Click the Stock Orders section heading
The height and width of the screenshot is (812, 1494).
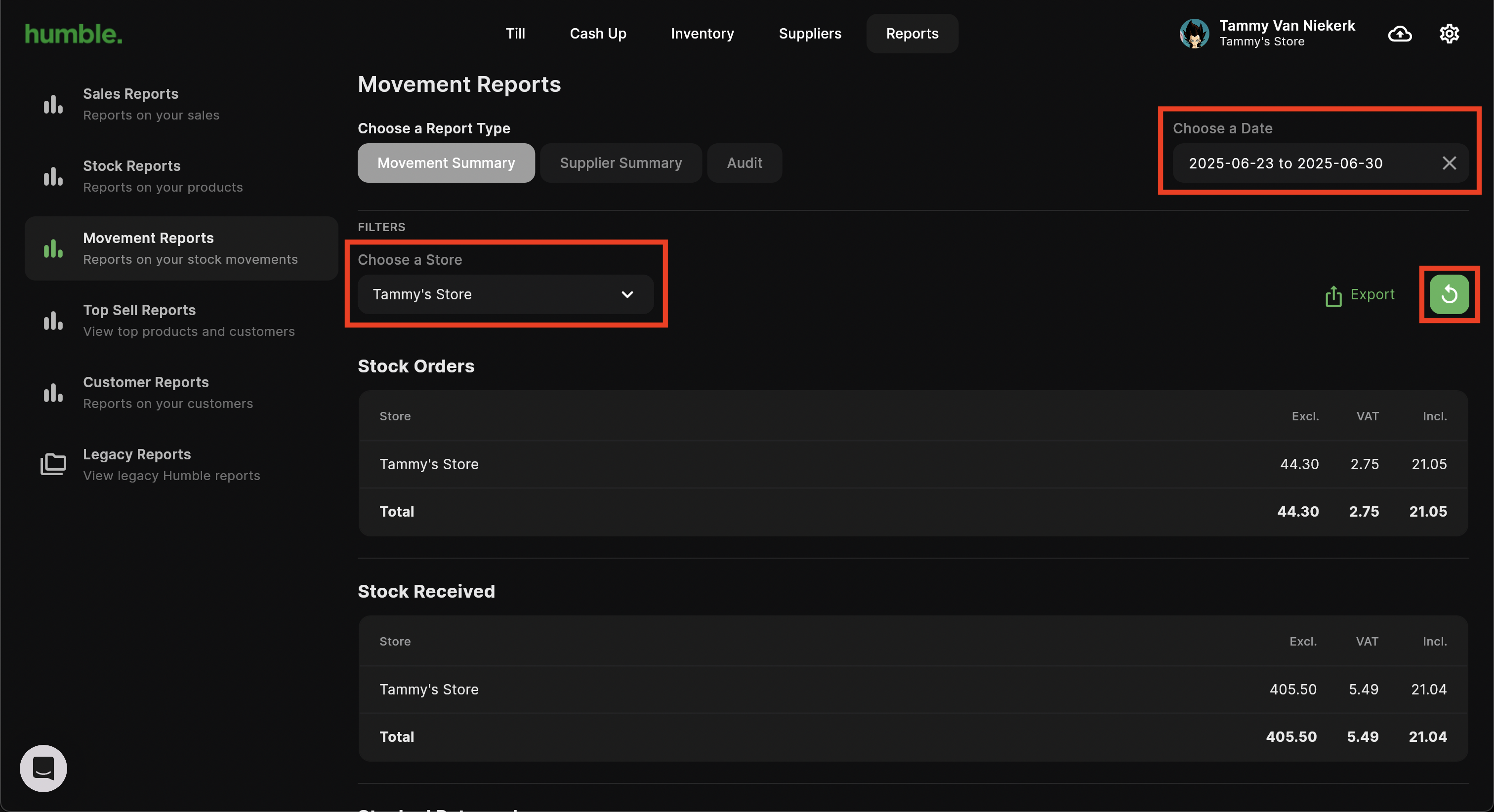[x=416, y=366]
